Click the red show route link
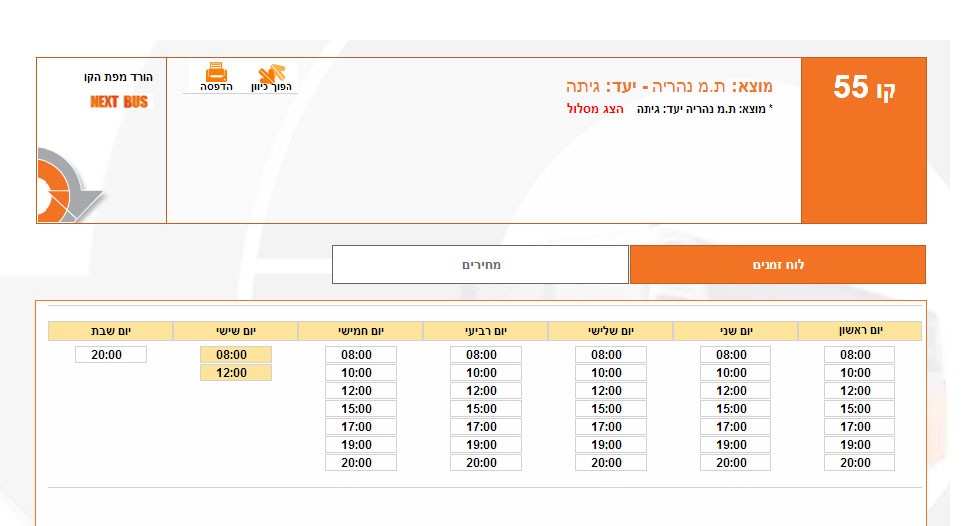This screenshot has height=526, width=964. click(x=595, y=108)
